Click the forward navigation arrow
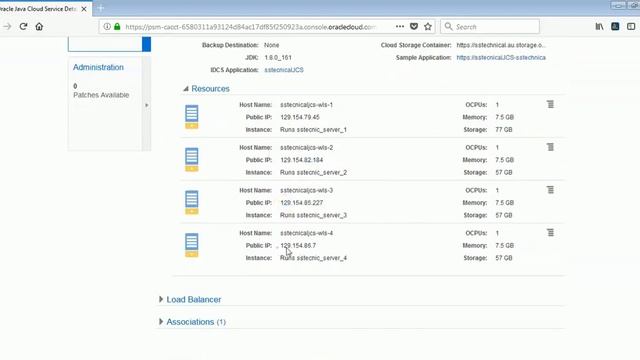This screenshot has width=640, height=360. [7, 27]
